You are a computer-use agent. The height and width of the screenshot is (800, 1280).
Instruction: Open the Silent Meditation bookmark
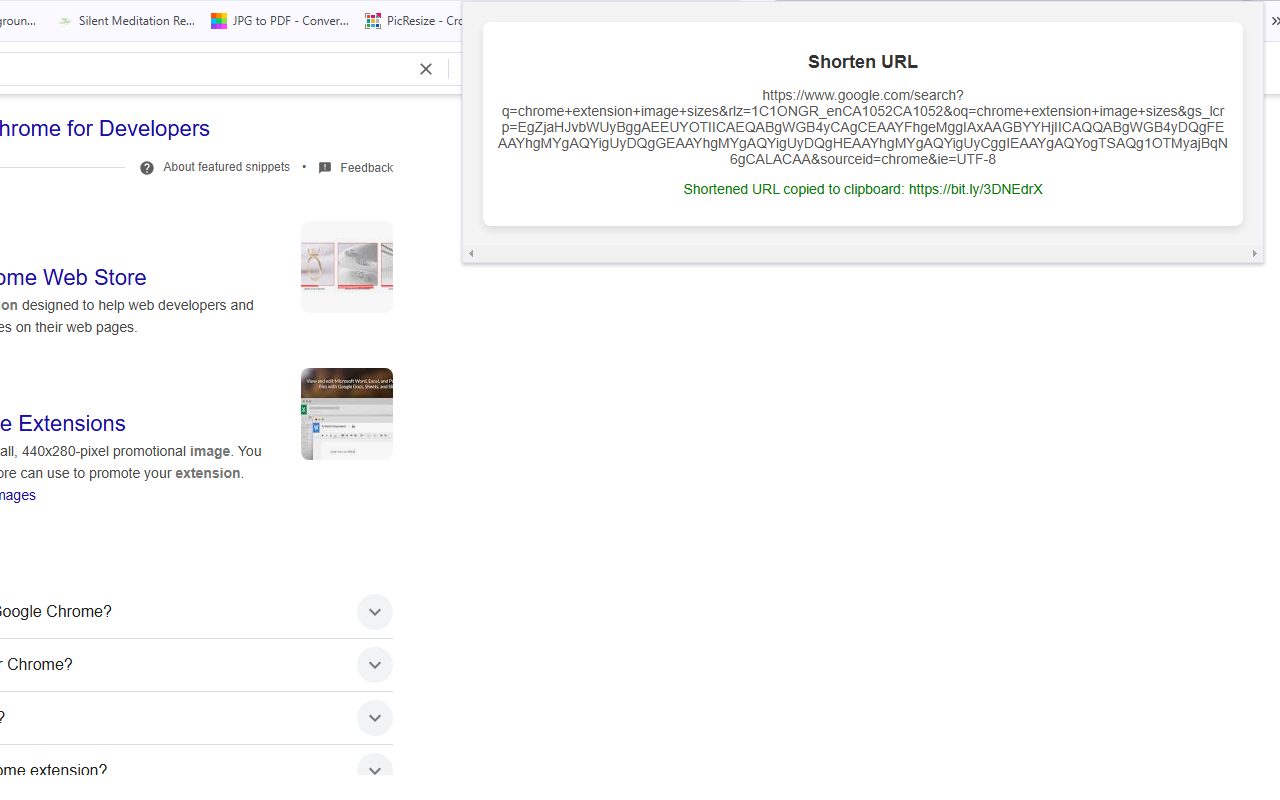click(126, 21)
